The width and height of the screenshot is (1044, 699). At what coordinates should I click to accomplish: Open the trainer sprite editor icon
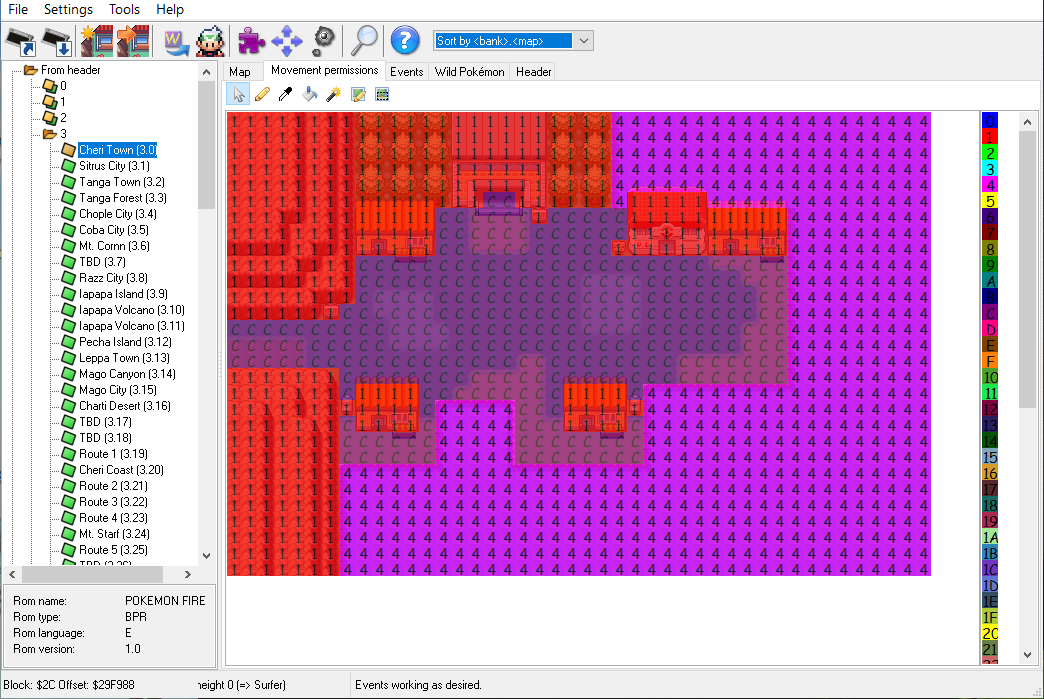210,41
